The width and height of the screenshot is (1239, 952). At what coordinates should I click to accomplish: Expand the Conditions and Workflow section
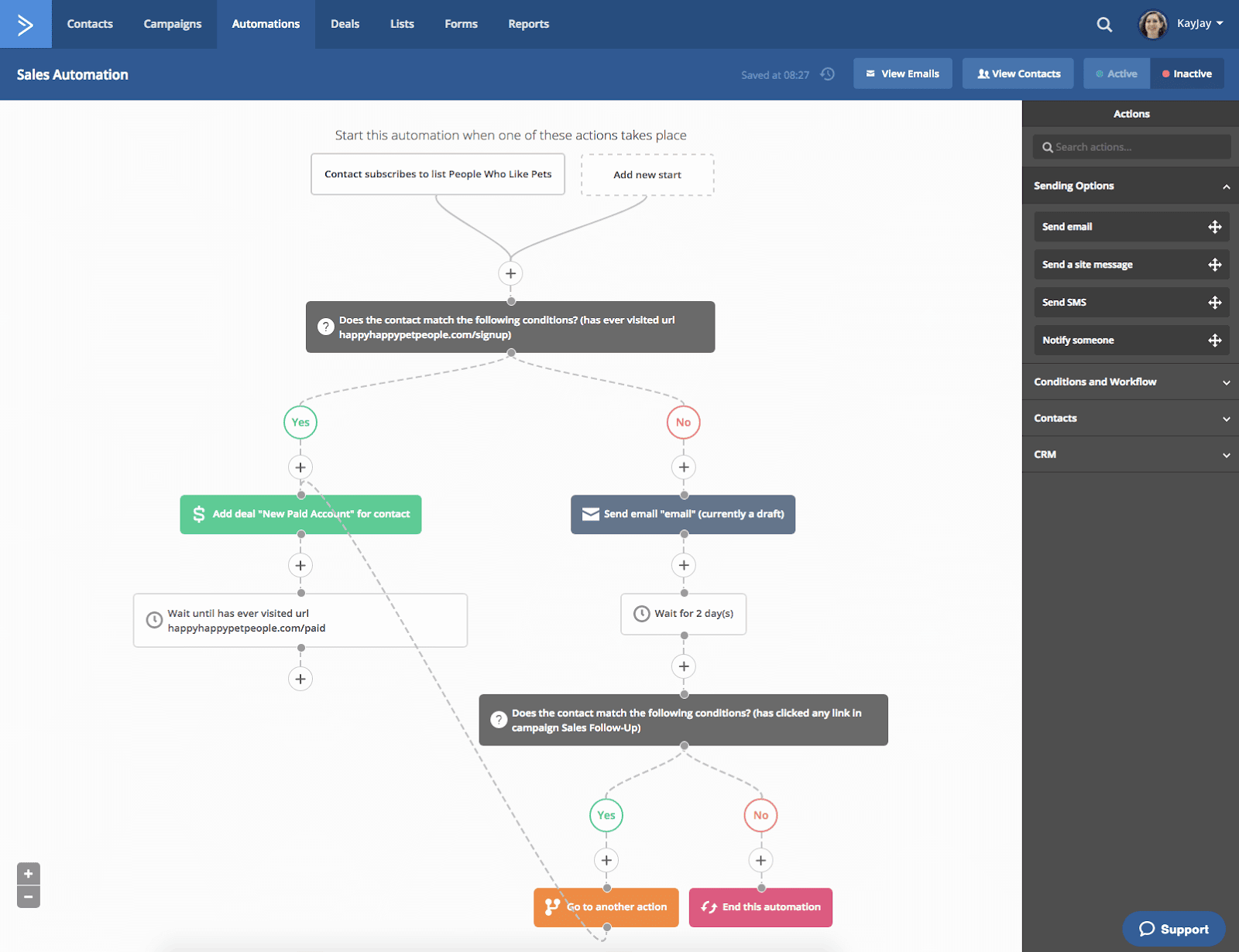1227,382
